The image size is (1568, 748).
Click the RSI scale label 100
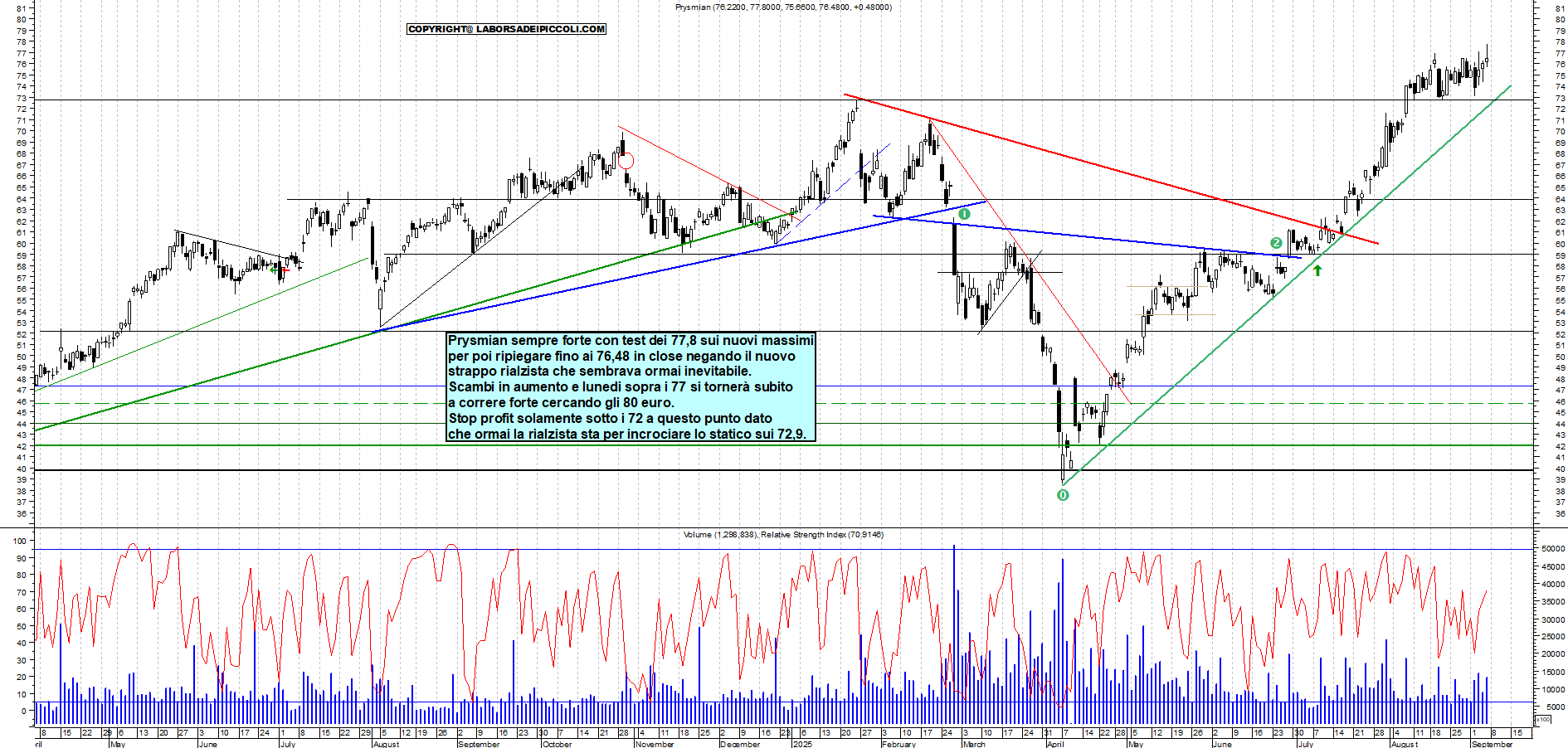tap(18, 541)
